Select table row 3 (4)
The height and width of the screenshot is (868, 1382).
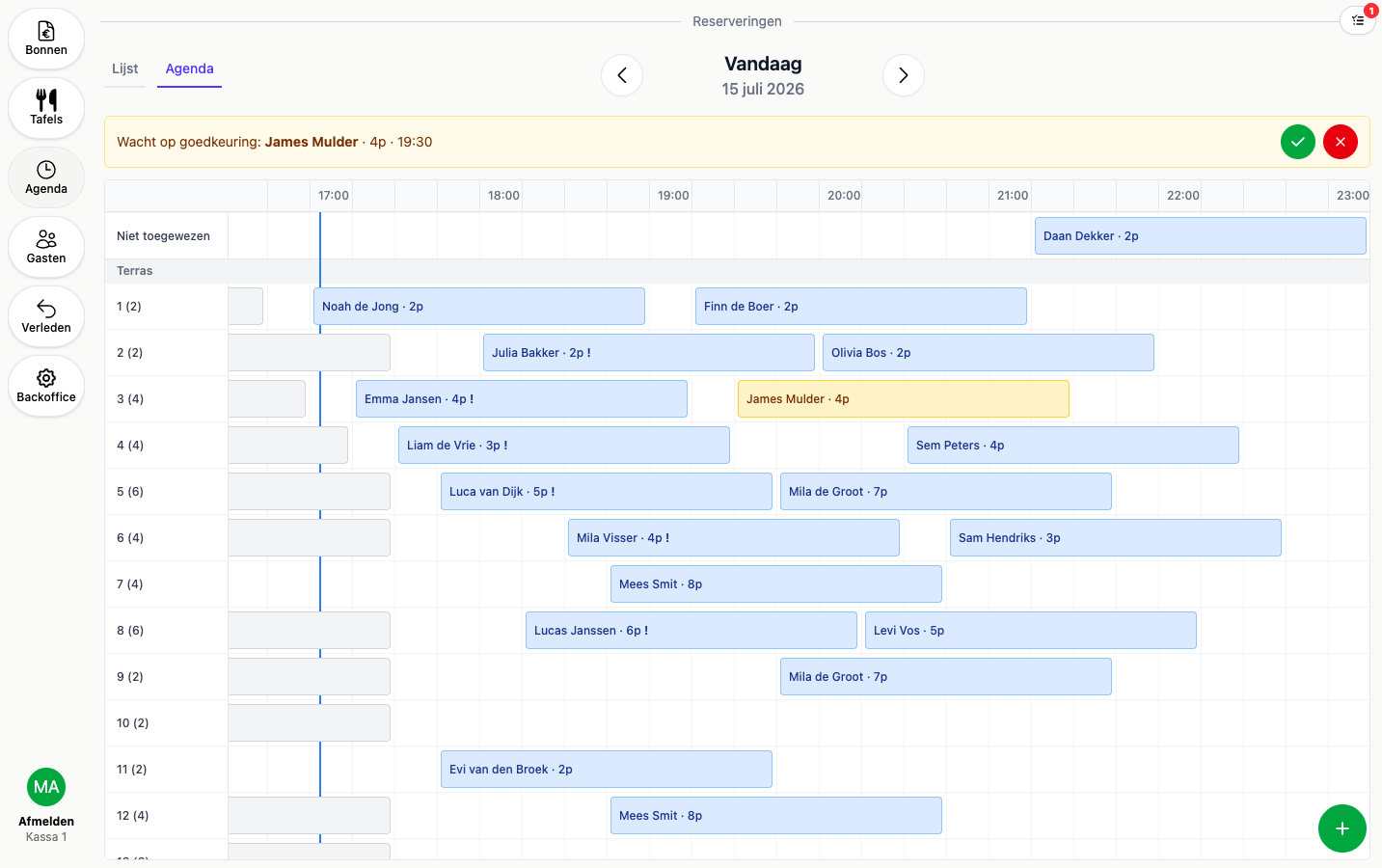pos(130,399)
